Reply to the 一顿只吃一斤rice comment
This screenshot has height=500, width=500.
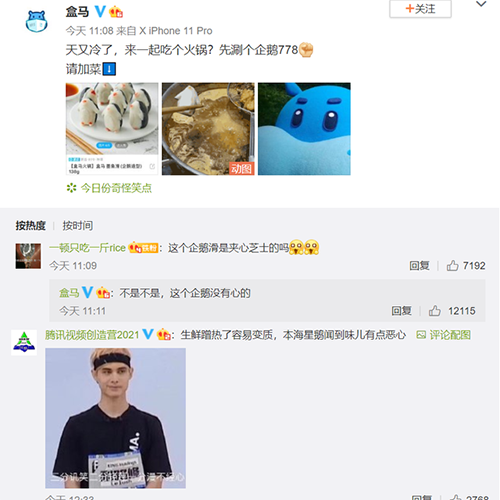click(419, 266)
